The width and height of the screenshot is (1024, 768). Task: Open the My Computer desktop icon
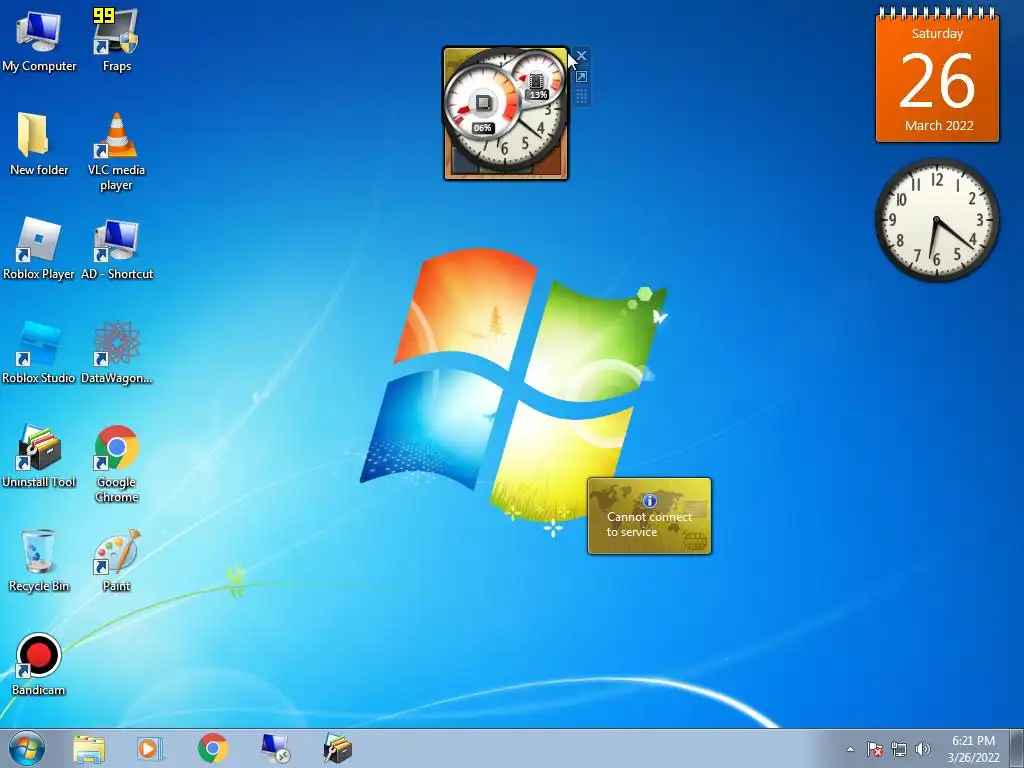pos(39,42)
